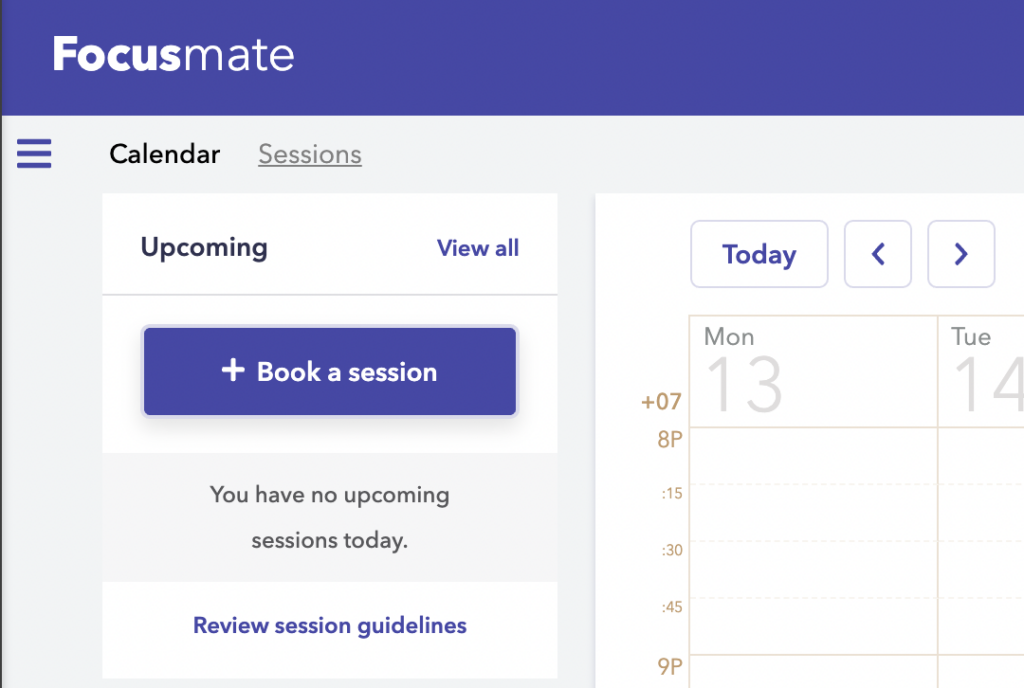Click the Upcoming section header
This screenshot has height=688, width=1024.
pyautogui.click(x=204, y=247)
